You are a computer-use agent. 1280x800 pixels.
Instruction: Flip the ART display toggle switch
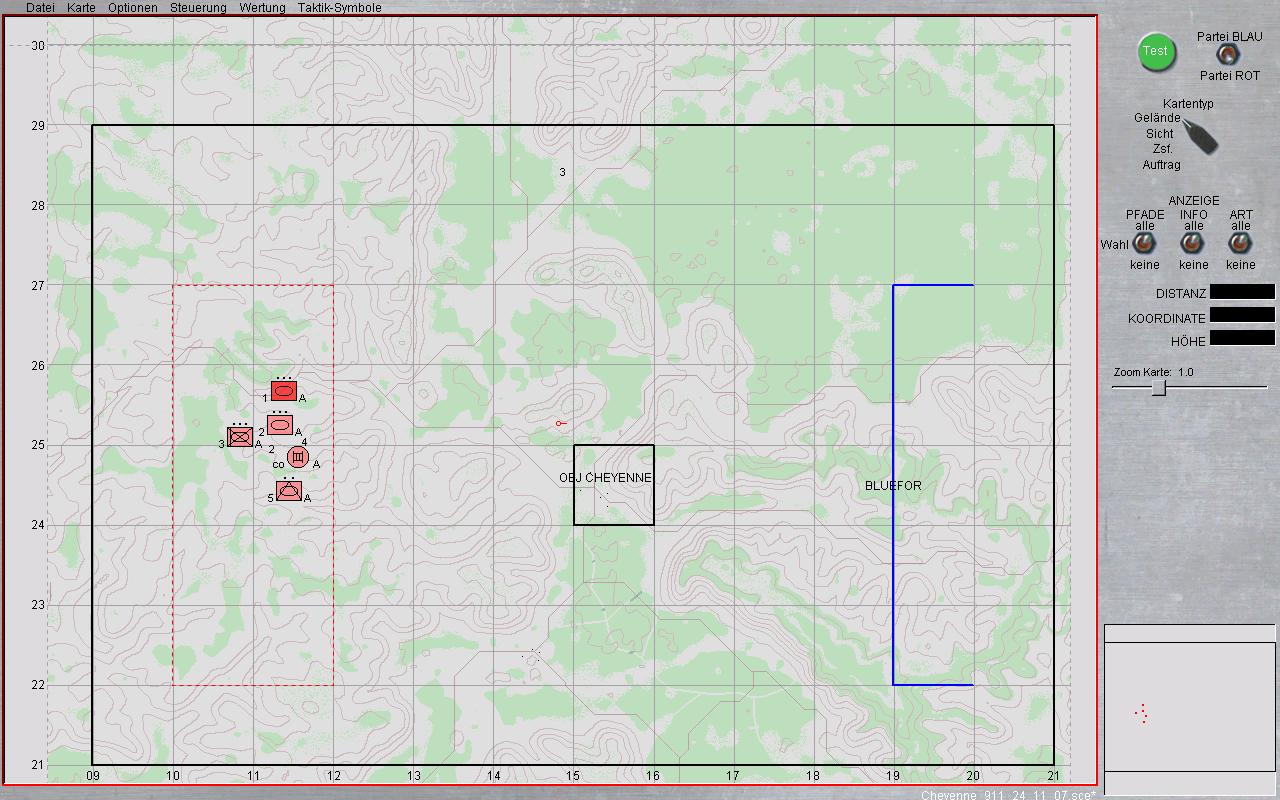point(1241,243)
